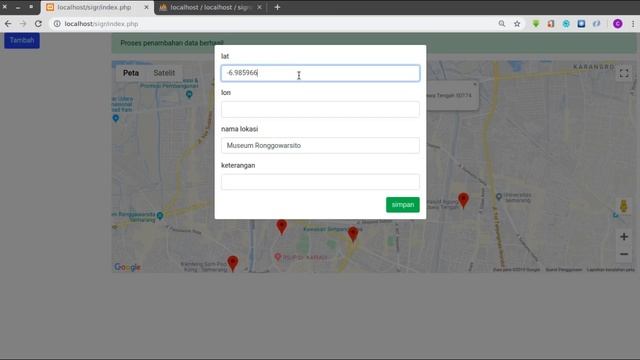This screenshot has height=360, width=640.
Task: Zoom in the map with plus
Action: pyautogui.click(x=624, y=236)
